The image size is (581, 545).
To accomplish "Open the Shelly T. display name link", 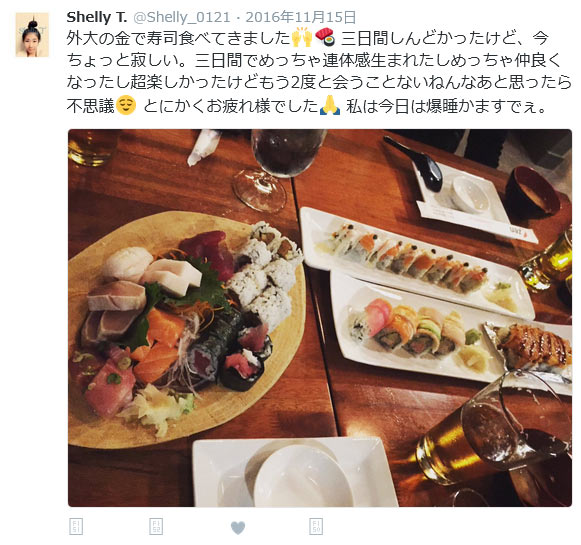I will pyautogui.click(x=97, y=17).
